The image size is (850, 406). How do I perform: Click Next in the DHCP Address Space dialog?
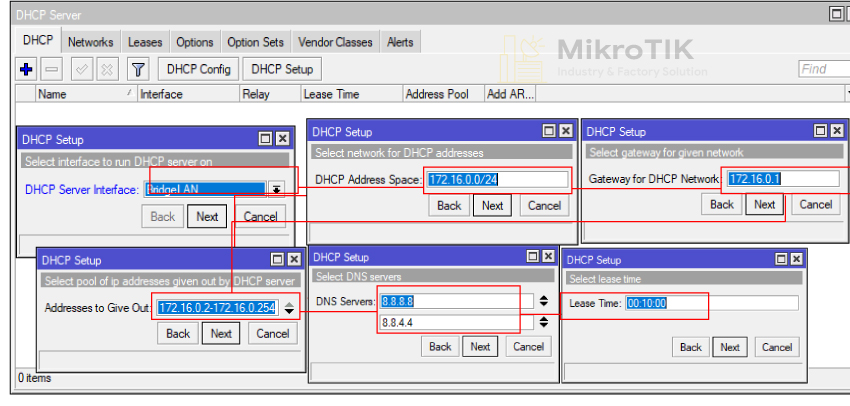click(492, 205)
